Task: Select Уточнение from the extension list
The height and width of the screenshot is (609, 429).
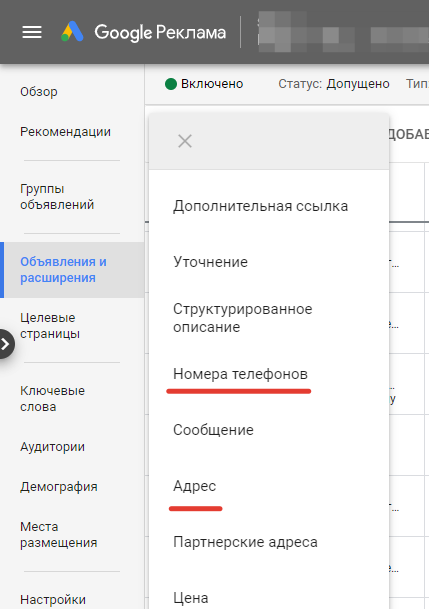Action: (x=210, y=262)
